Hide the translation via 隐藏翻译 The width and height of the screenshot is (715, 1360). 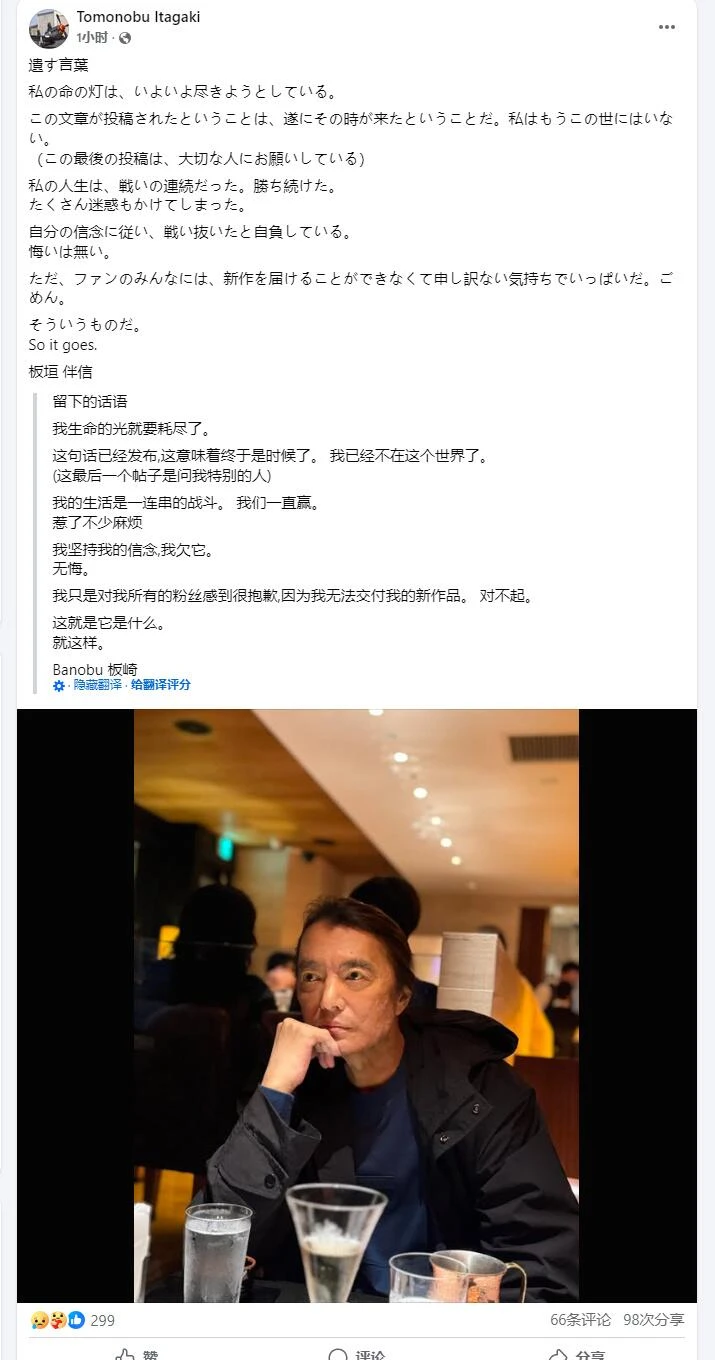[98, 685]
